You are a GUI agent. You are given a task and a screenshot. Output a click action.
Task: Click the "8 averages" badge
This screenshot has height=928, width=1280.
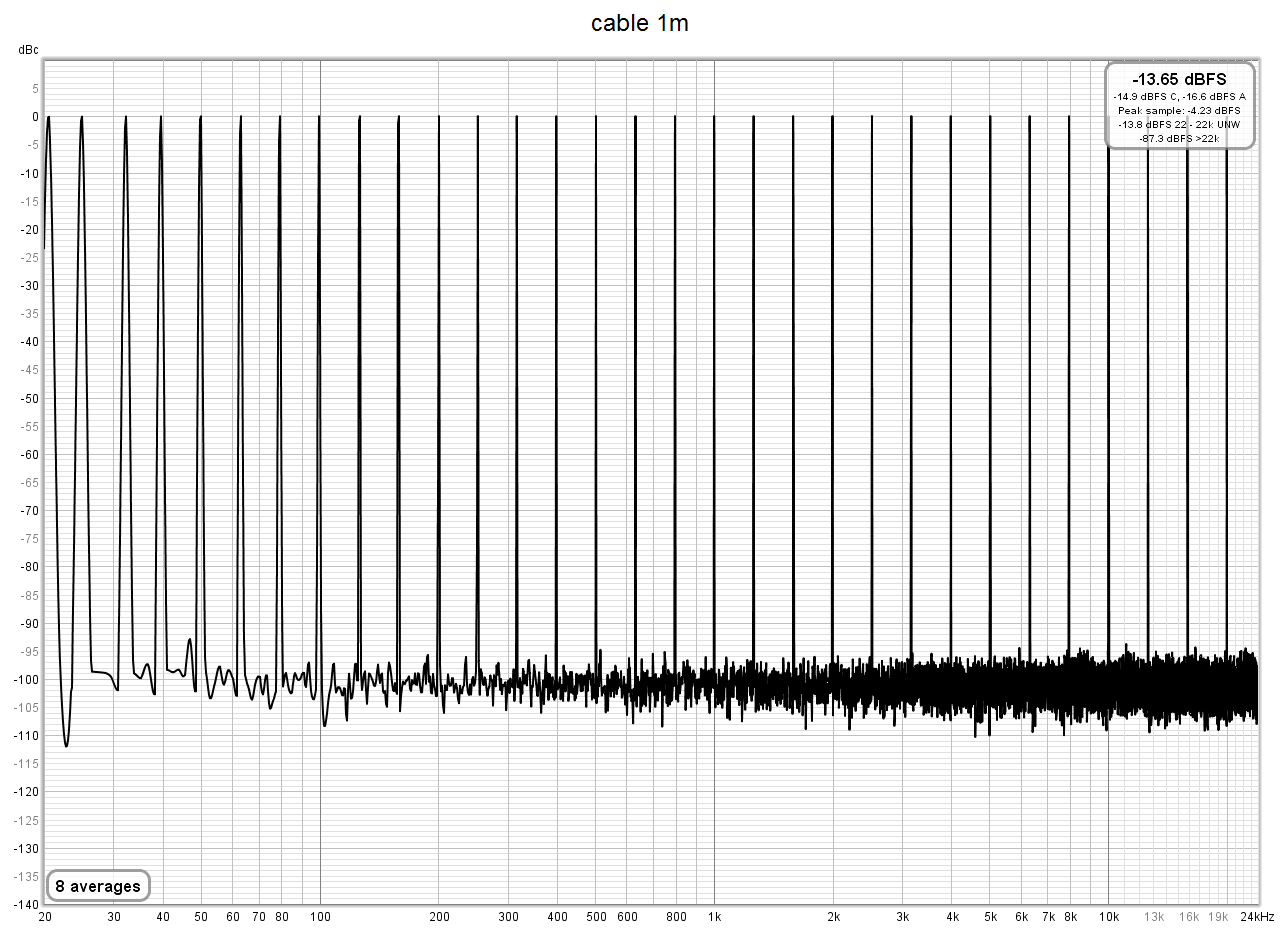(98, 886)
